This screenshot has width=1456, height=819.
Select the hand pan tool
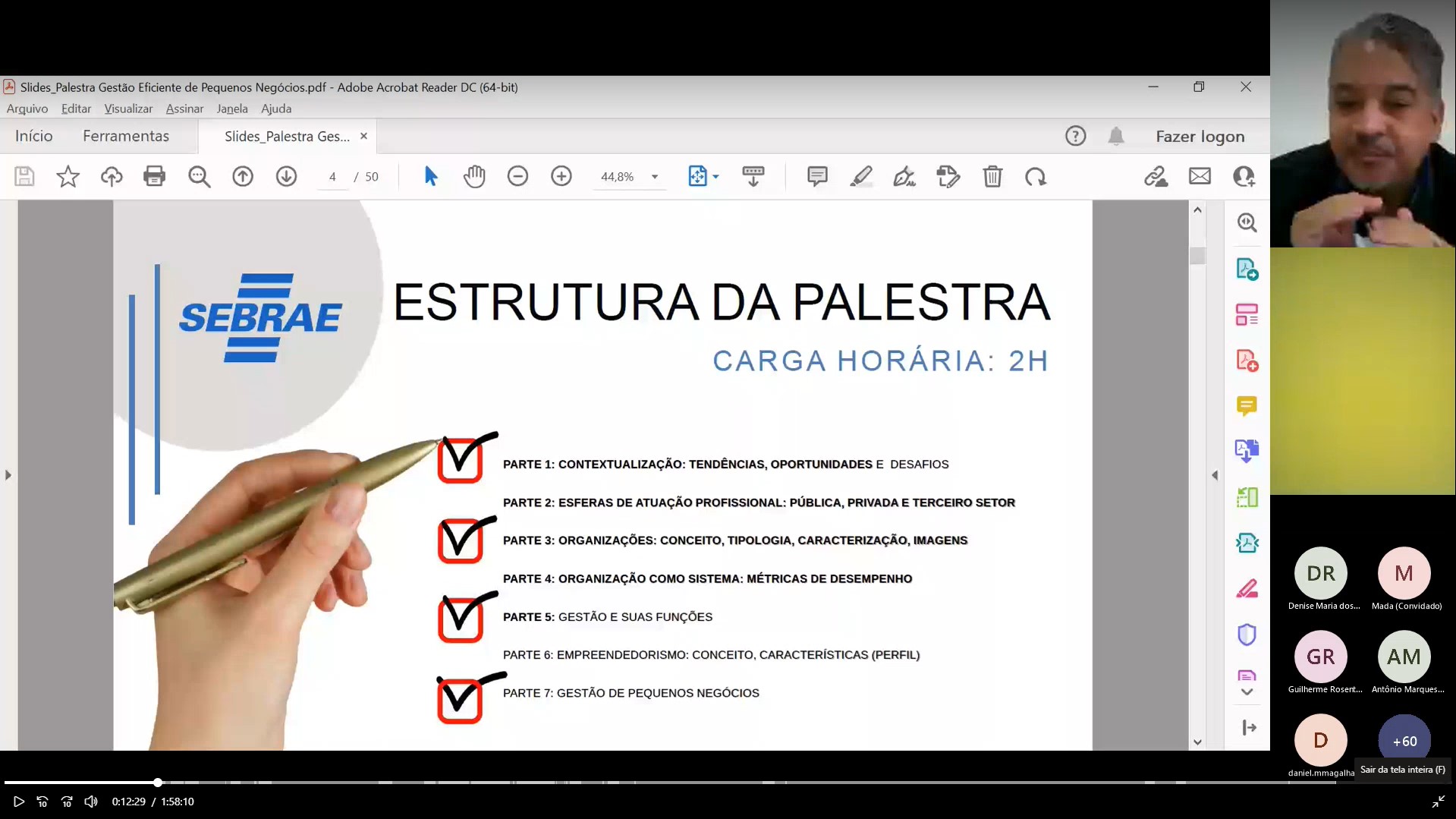(x=474, y=177)
